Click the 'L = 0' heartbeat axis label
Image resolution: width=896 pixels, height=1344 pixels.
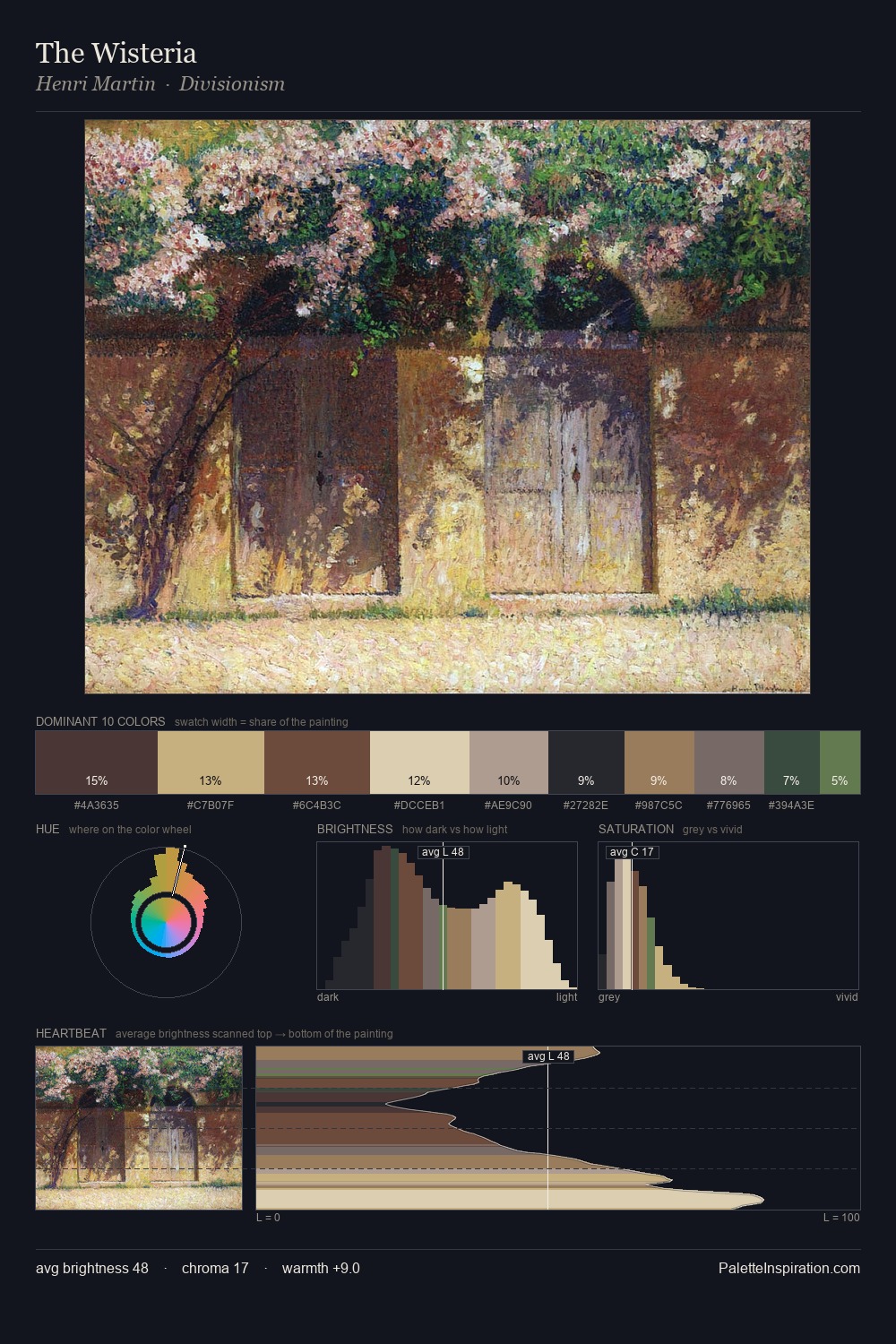click(x=268, y=1218)
